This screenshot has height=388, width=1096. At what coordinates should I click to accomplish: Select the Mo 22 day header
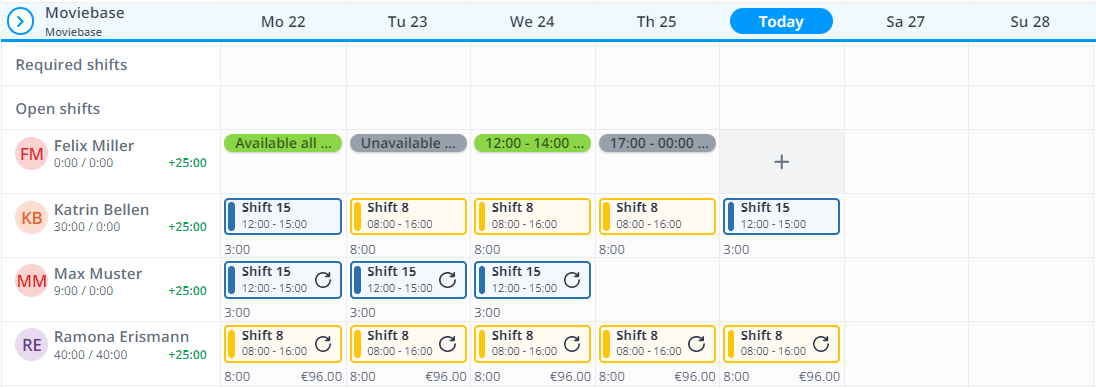pos(283,22)
